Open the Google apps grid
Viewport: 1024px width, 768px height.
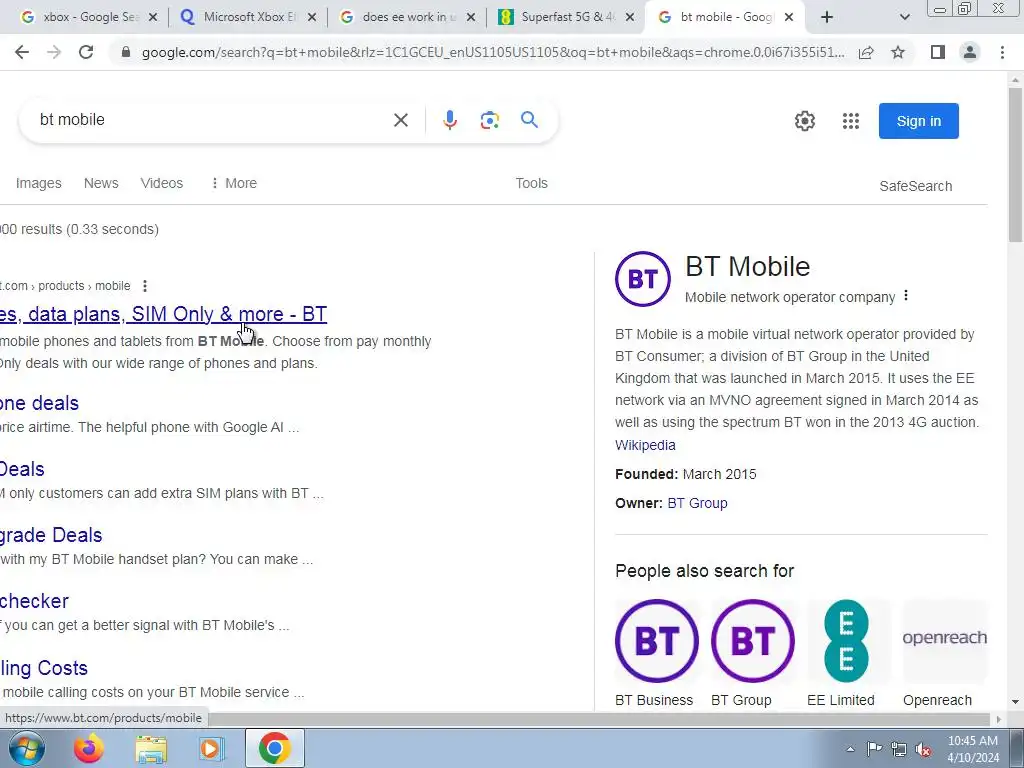point(850,121)
